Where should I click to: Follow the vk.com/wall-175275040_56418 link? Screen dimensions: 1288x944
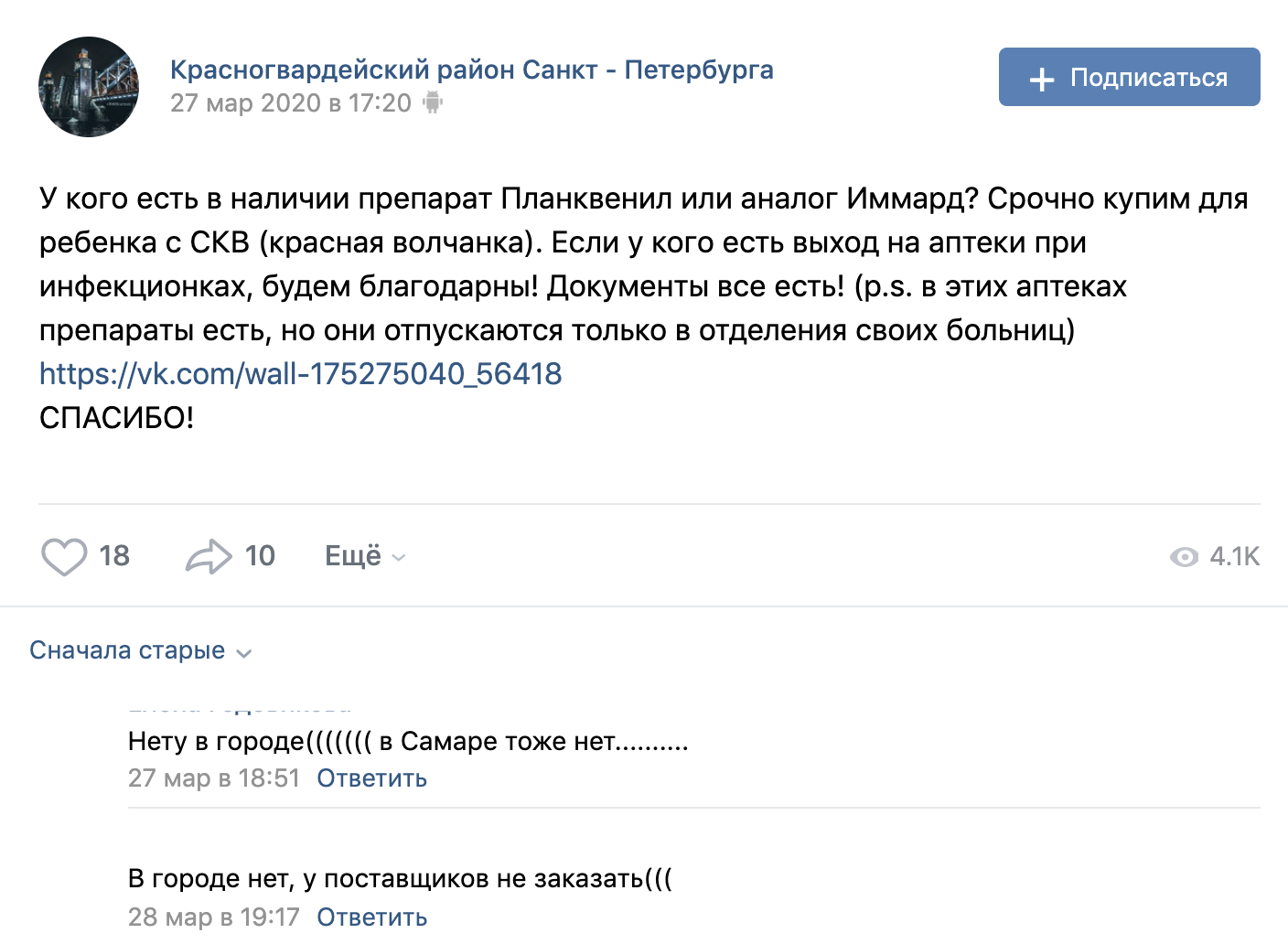click(300, 374)
